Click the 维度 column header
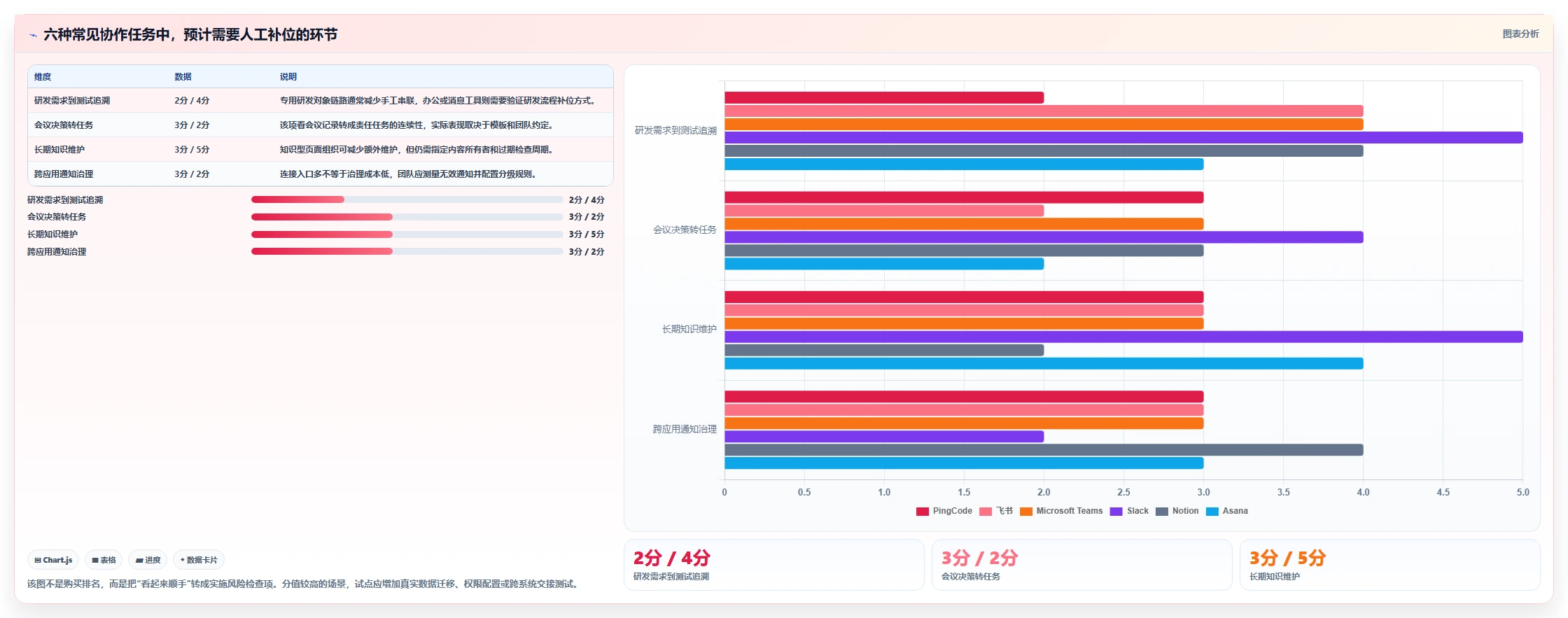 point(43,77)
